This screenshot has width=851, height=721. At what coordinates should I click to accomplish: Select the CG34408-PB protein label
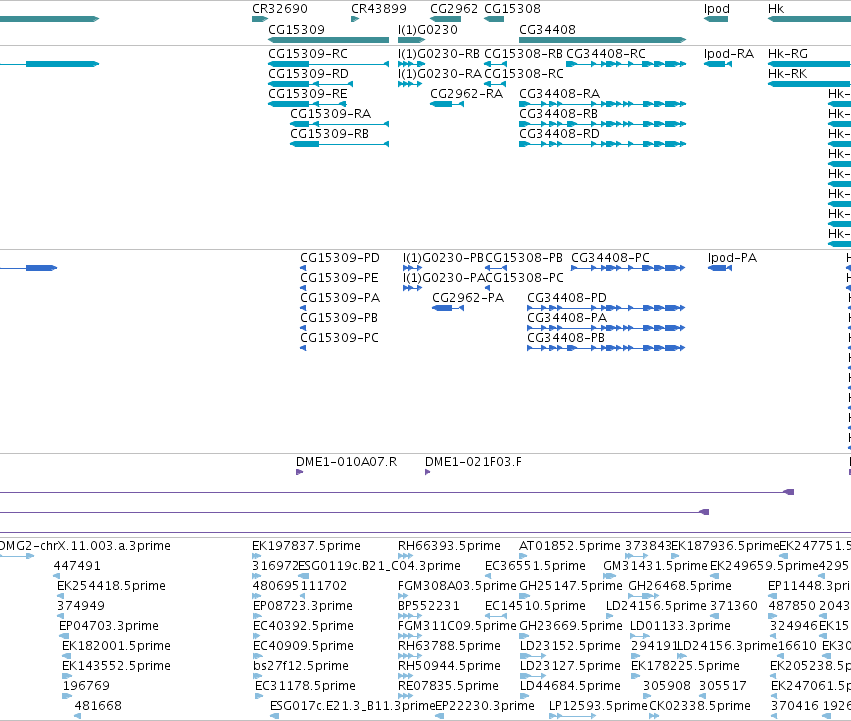coord(566,338)
